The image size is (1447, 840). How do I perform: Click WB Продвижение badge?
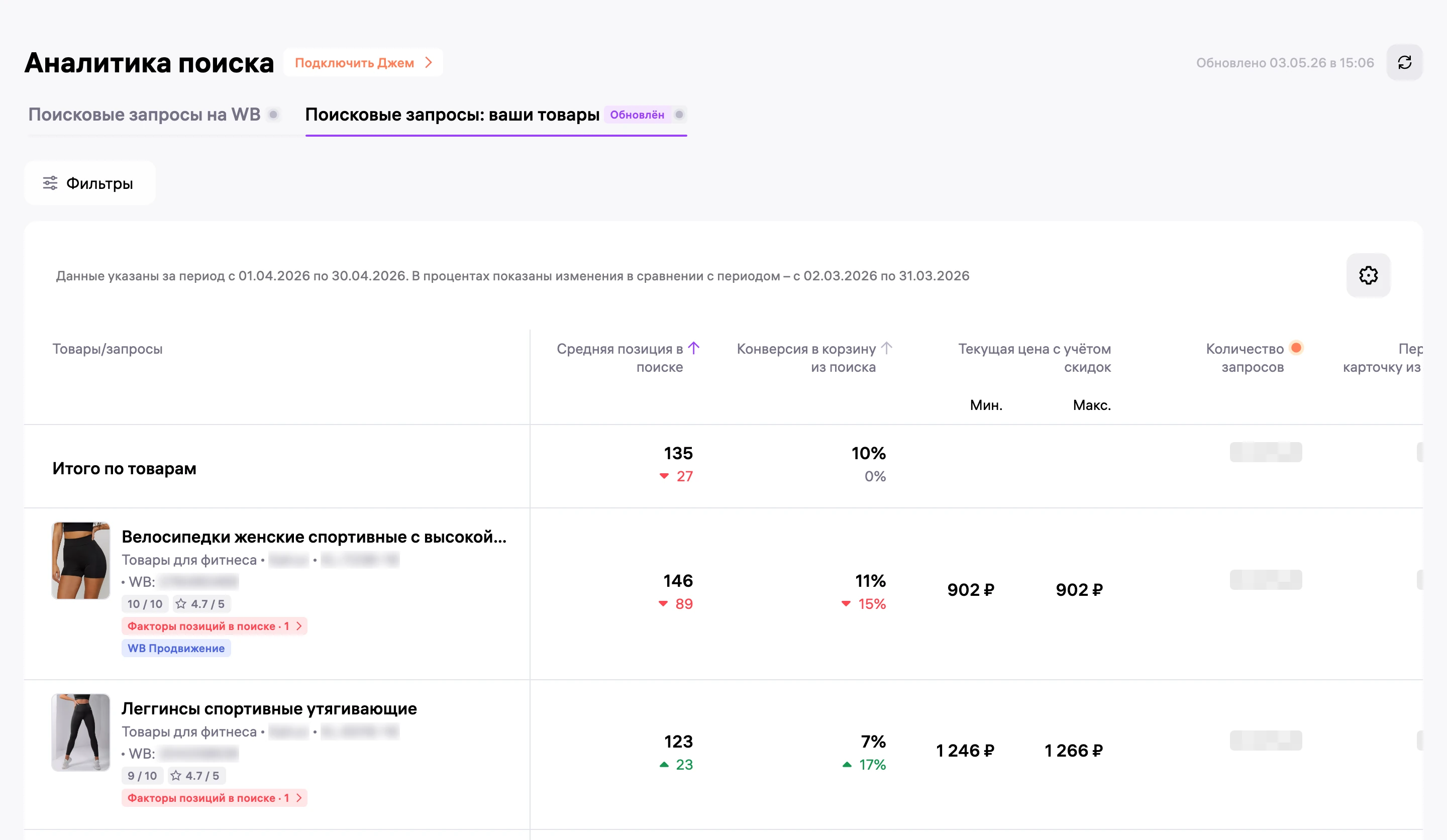(176, 648)
